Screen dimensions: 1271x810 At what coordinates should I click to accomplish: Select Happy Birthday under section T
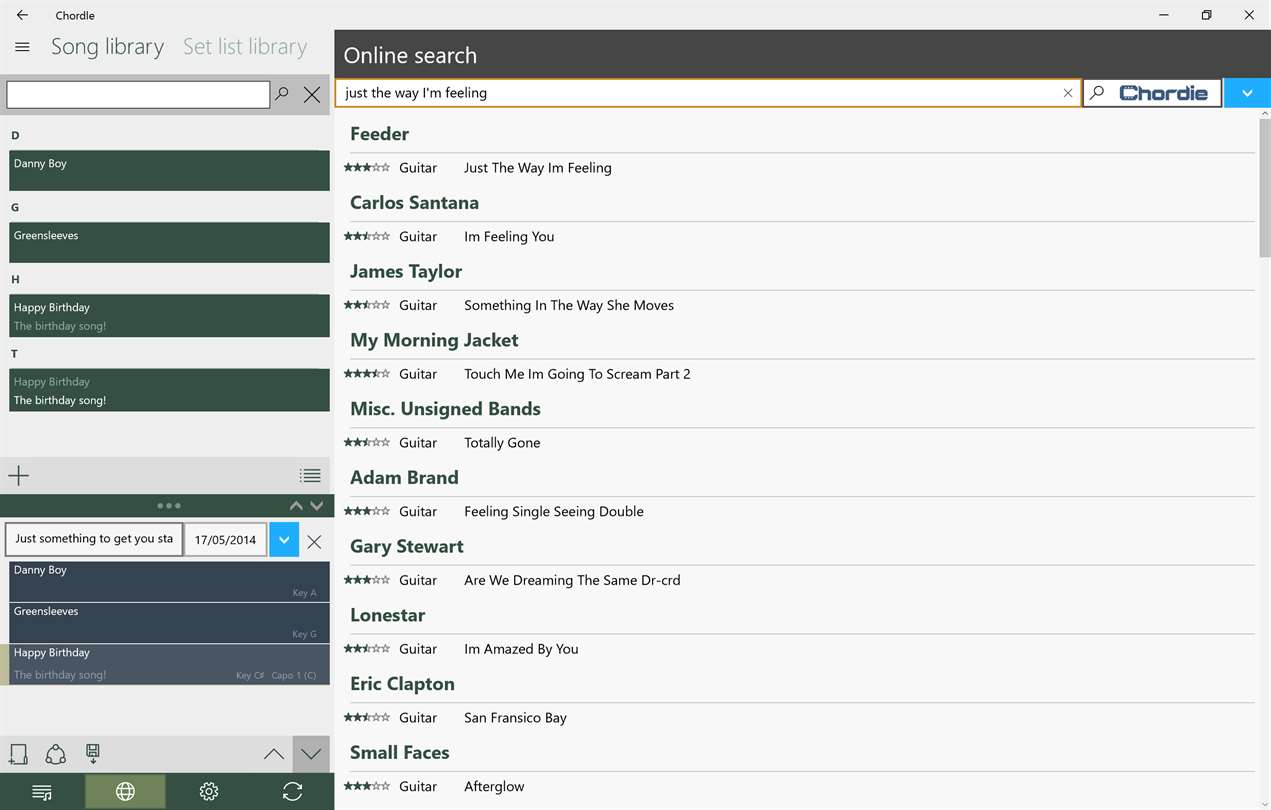tap(169, 390)
